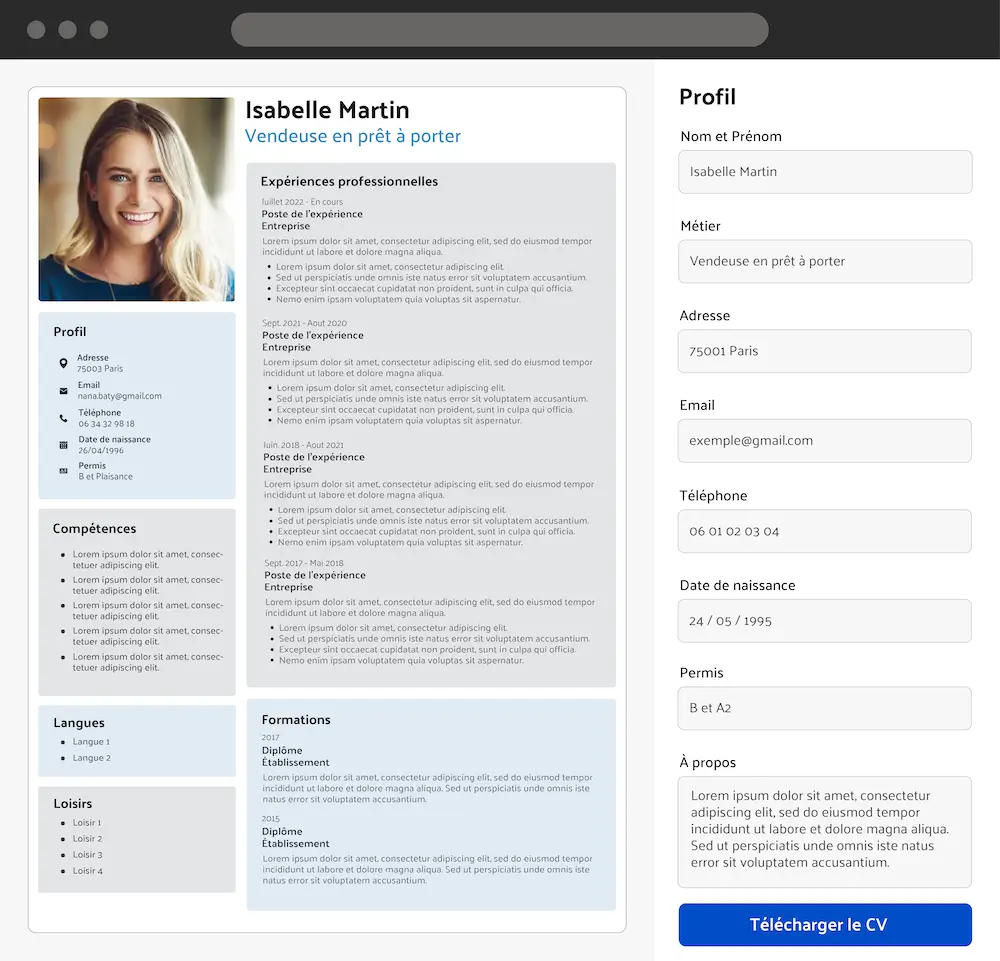Click the Permis field showing B et A2

(x=825, y=709)
